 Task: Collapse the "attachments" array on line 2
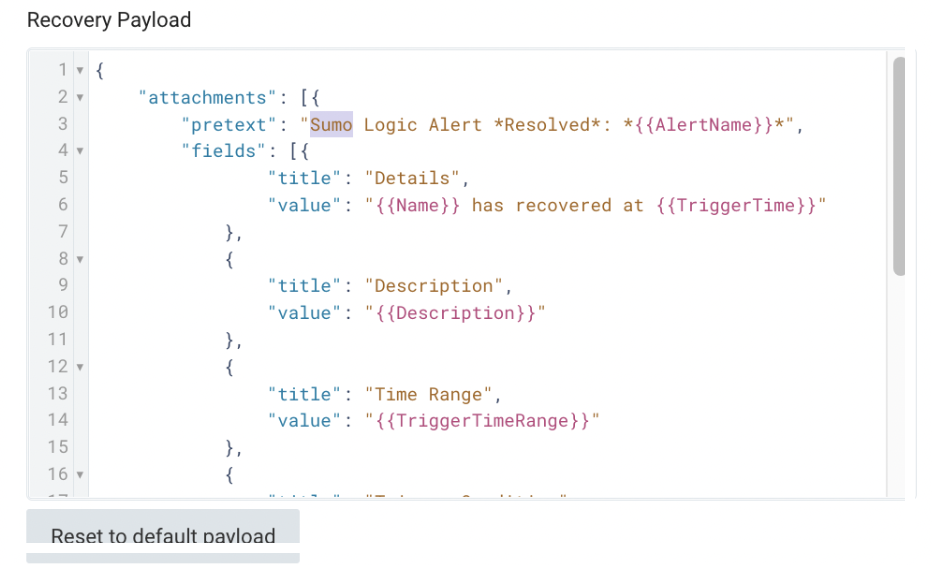click(x=80, y=98)
